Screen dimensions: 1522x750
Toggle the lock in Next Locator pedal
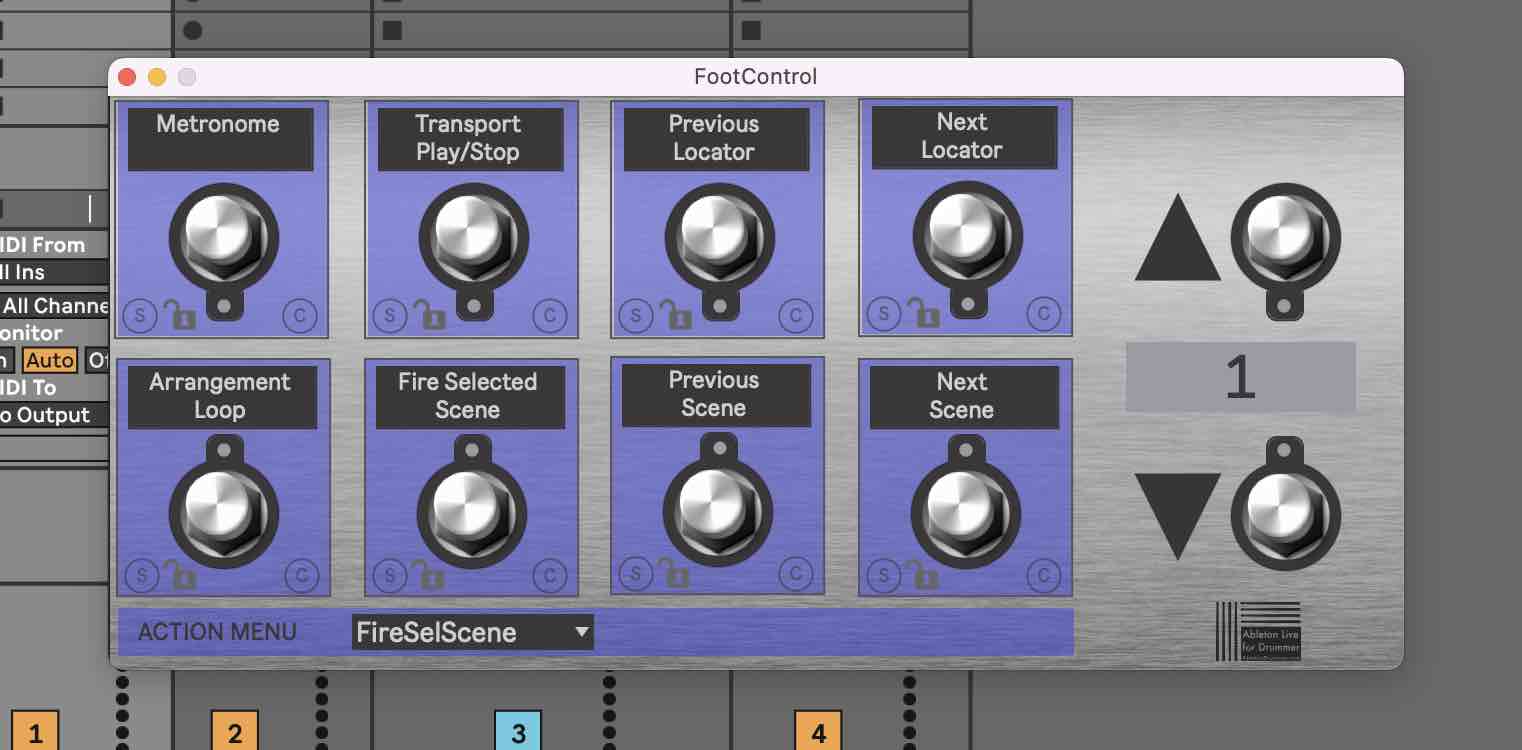[x=923, y=312]
